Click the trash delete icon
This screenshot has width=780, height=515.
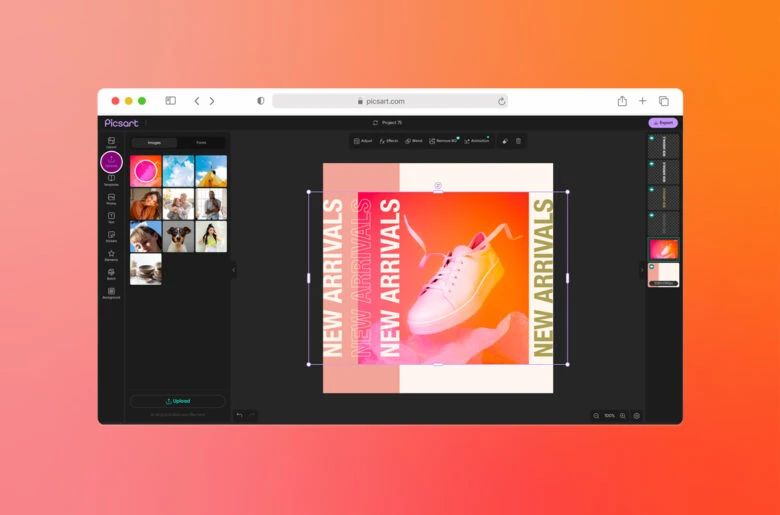click(x=518, y=141)
